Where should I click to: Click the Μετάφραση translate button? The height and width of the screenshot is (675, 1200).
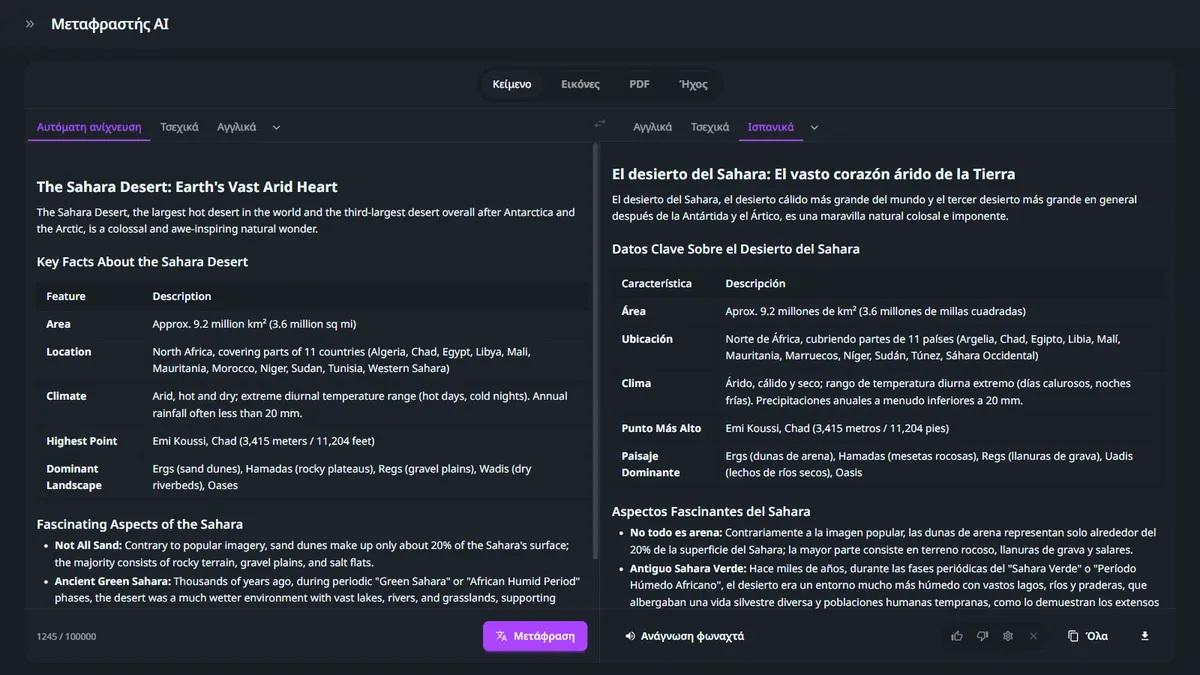(x=535, y=636)
